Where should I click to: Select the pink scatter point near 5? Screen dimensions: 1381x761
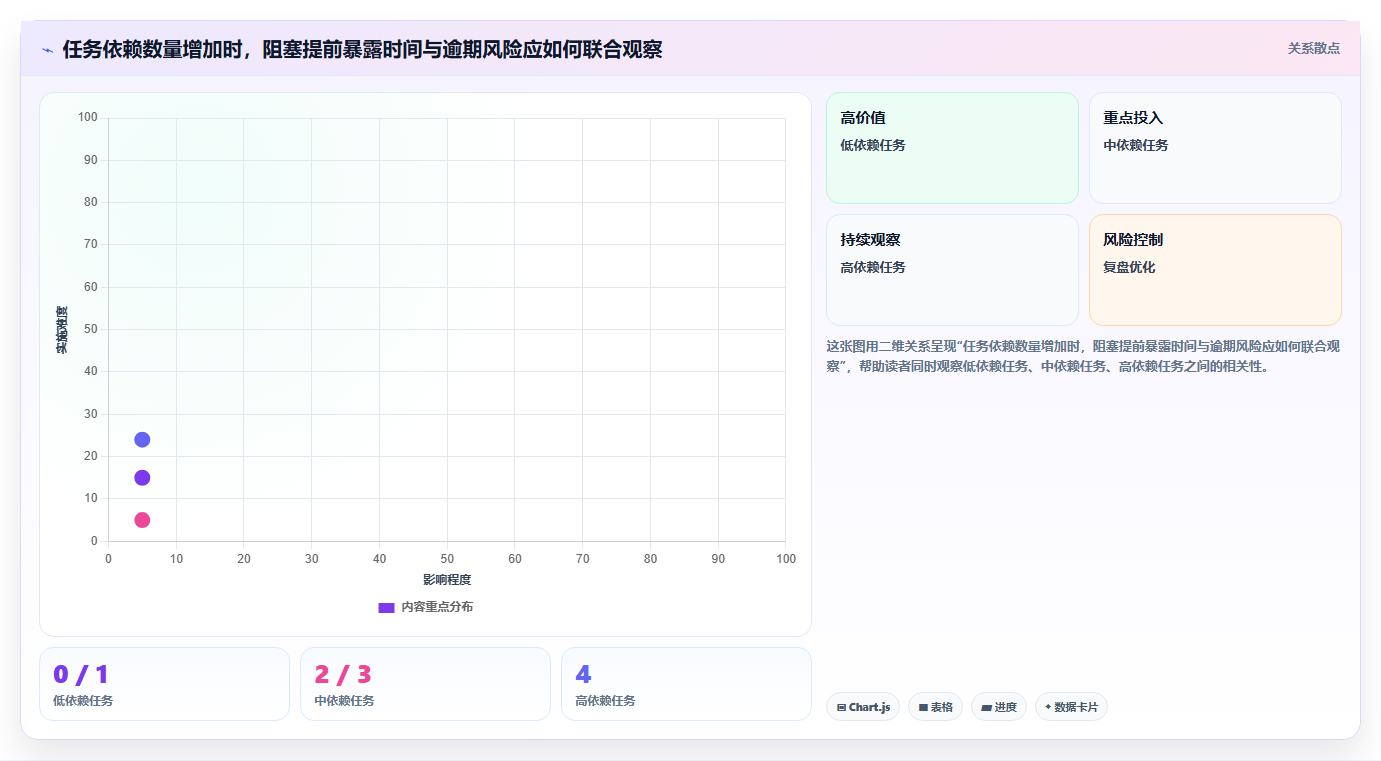(142, 520)
